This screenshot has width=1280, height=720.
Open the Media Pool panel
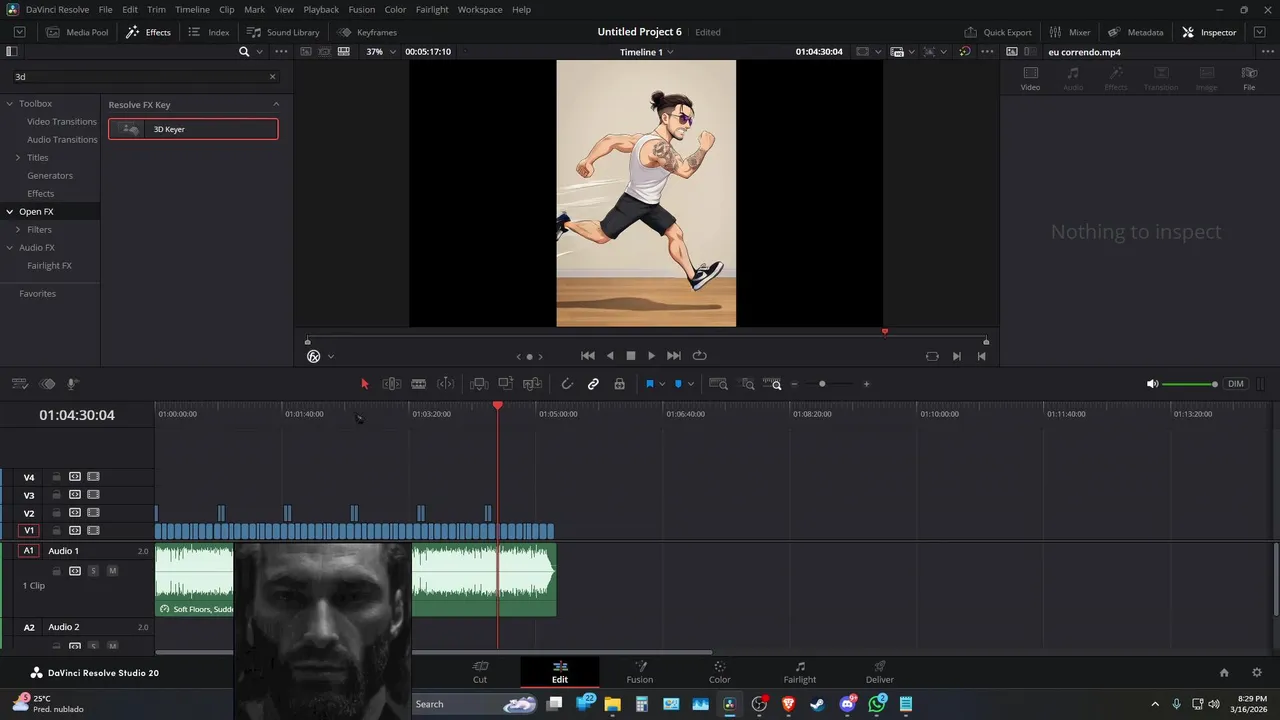[78, 32]
